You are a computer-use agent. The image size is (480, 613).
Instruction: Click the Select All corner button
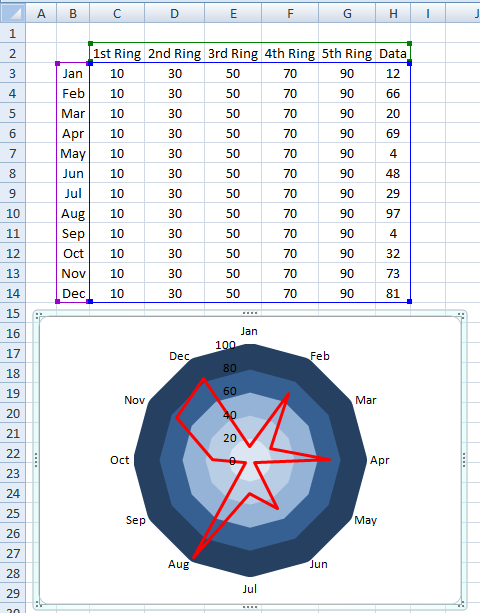pyautogui.click(x=13, y=13)
